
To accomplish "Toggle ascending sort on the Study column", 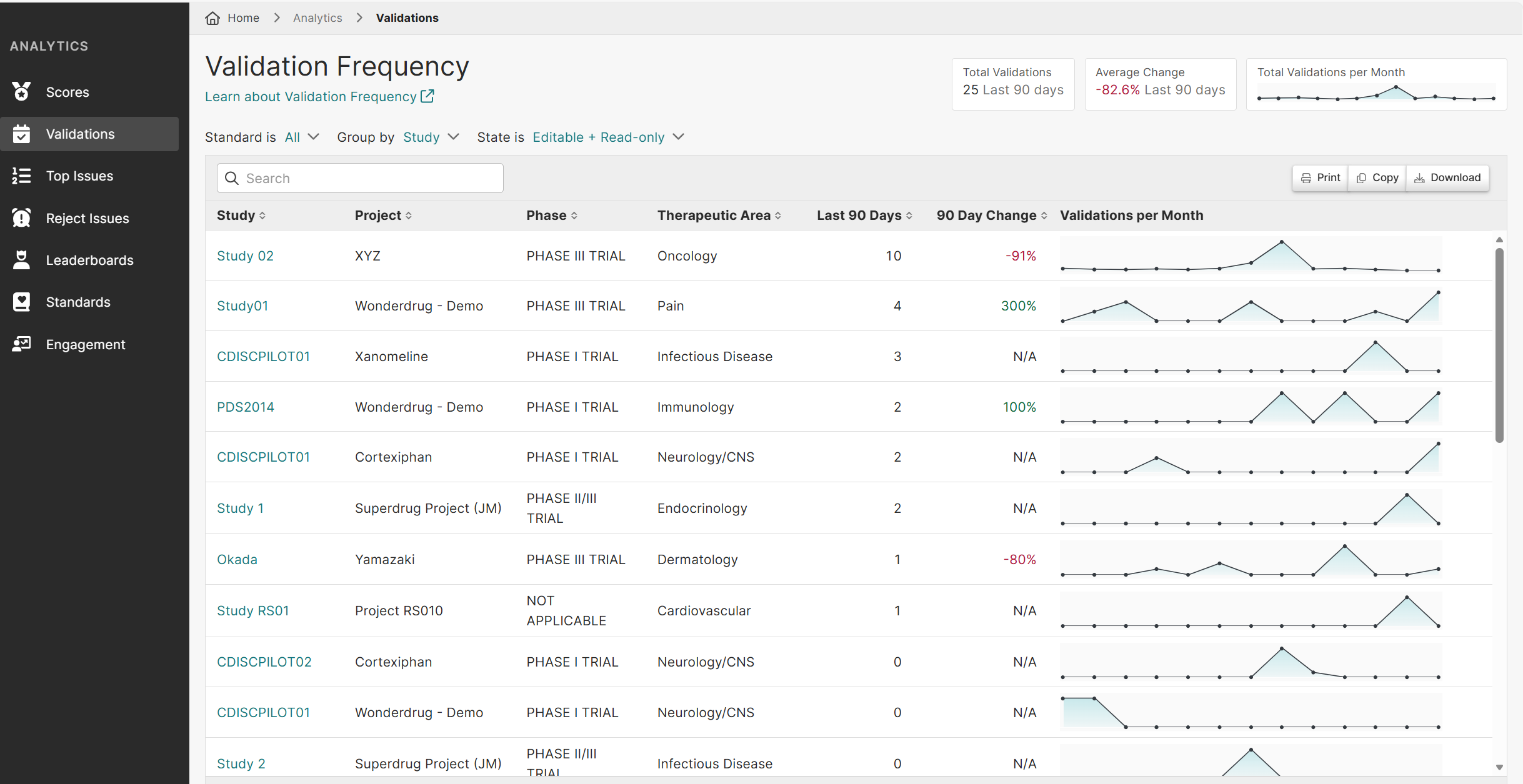I will tap(262, 215).
